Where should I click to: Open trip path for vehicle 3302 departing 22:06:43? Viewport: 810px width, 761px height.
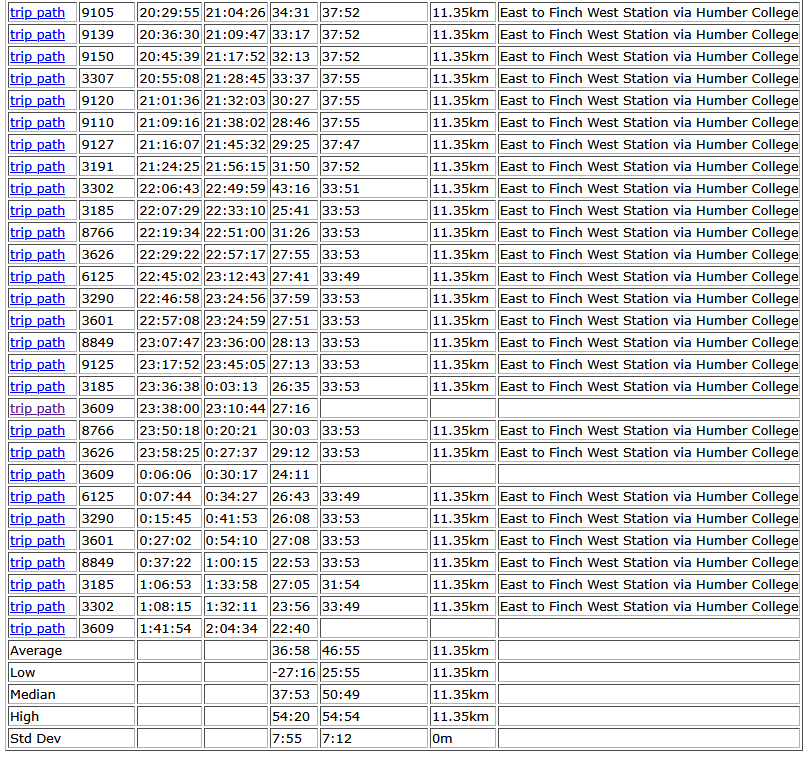click(x=37, y=189)
